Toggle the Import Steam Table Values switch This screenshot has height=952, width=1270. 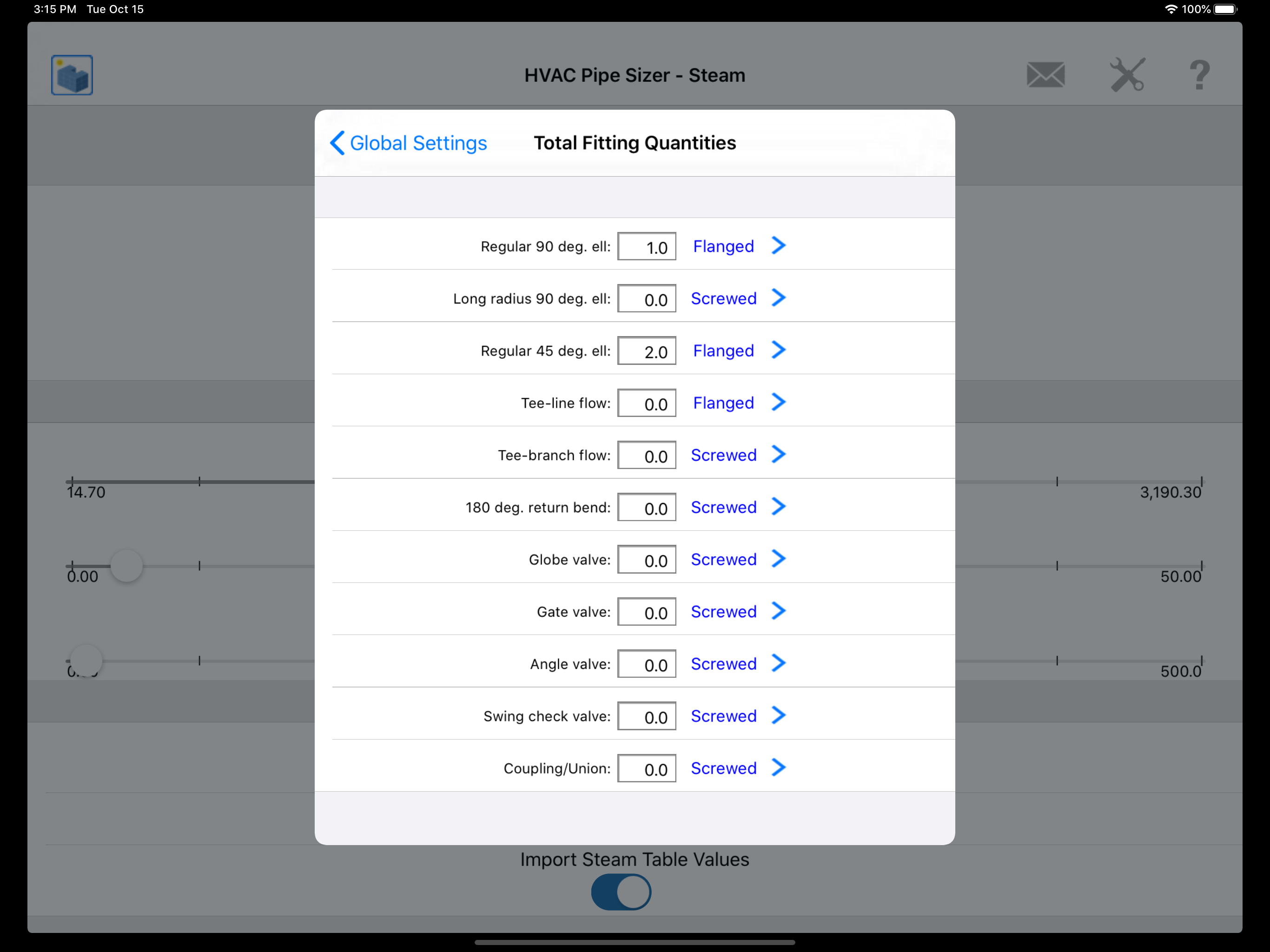coord(621,892)
